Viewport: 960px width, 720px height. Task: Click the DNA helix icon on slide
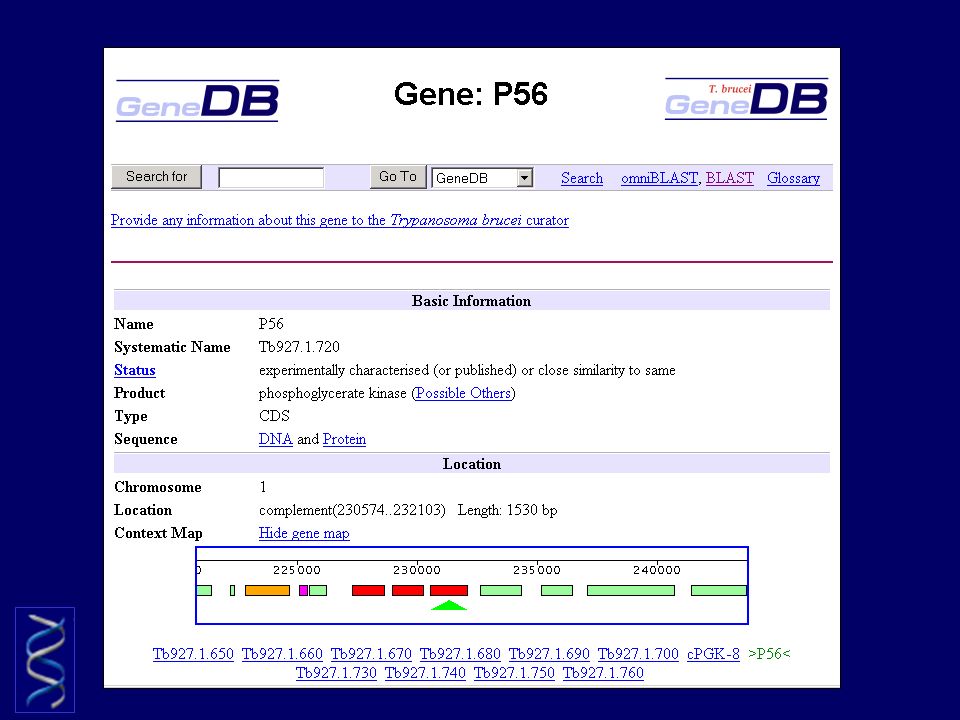(x=45, y=660)
